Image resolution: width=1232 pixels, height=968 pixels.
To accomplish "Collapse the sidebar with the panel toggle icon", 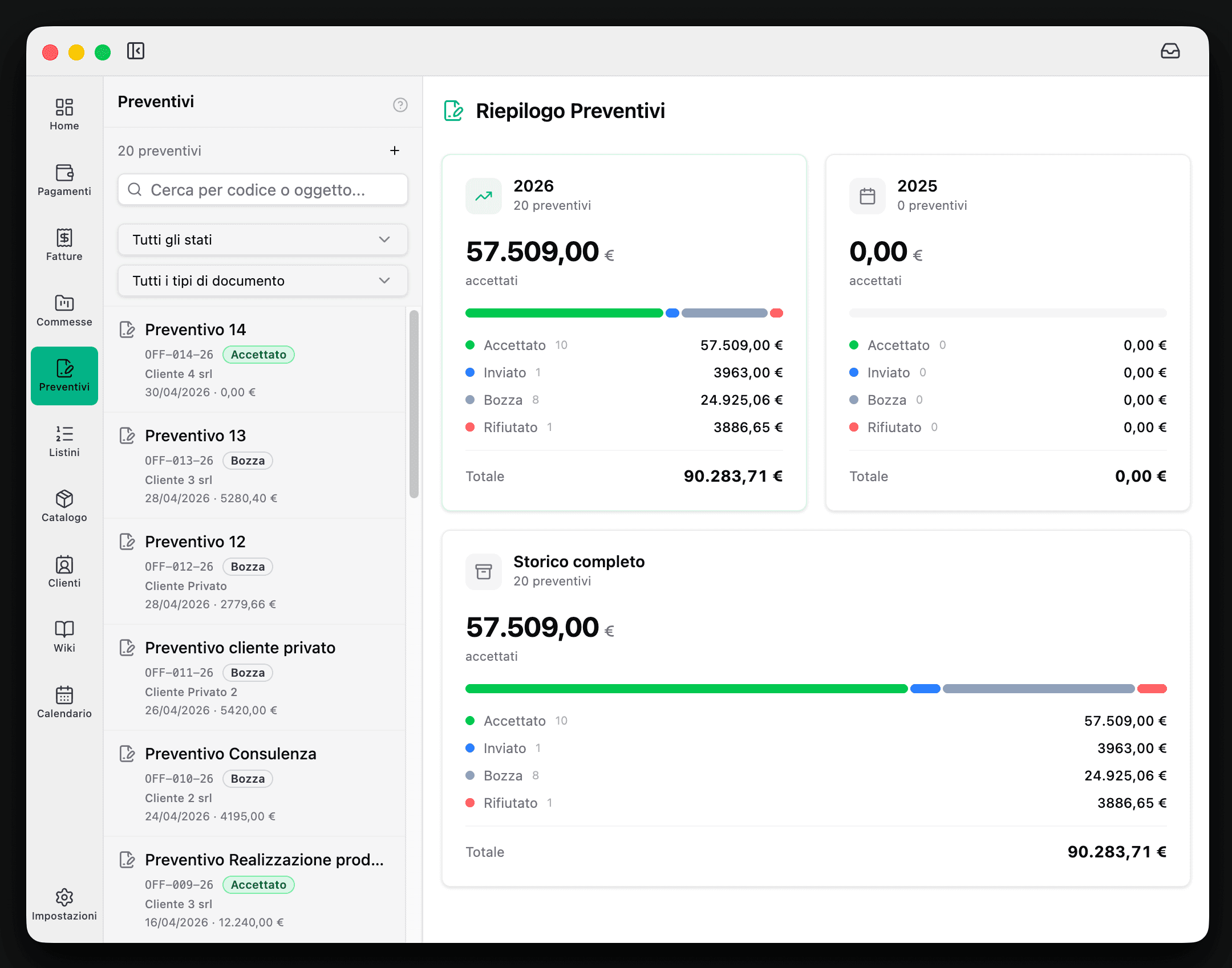I will tap(136, 51).
